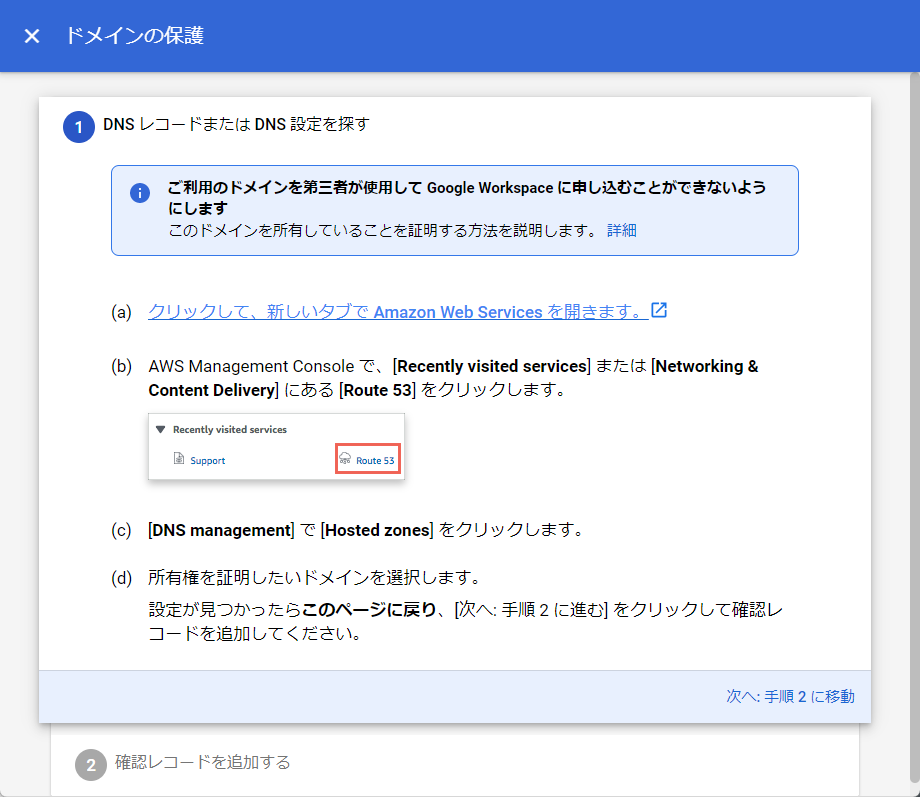Click the [DNS management] instruction line

[x=366, y=530]
